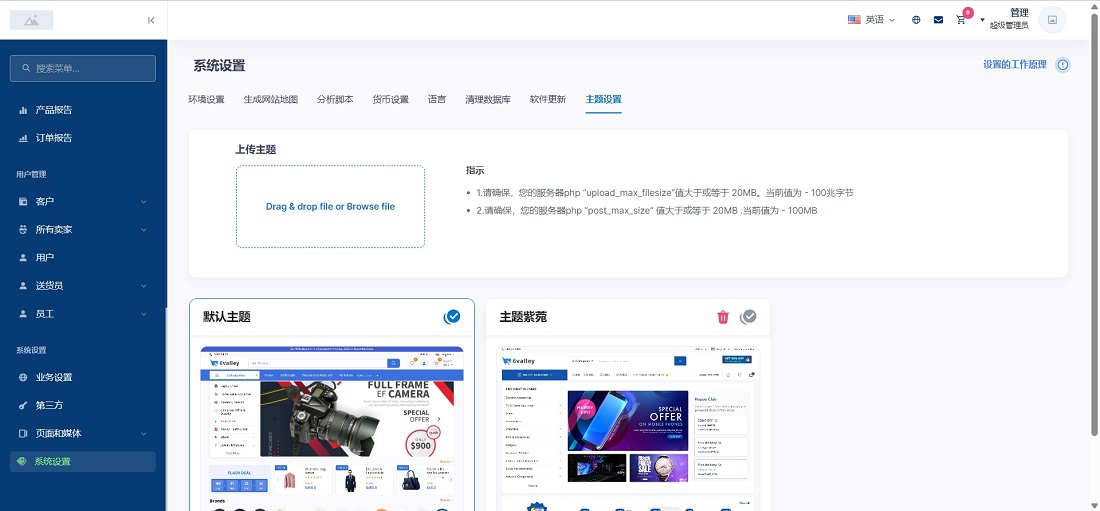Switch to the 软件更新 tab
Image resolution: width=1100 pixels, height=511 pixels.
(x=547, y=100)
